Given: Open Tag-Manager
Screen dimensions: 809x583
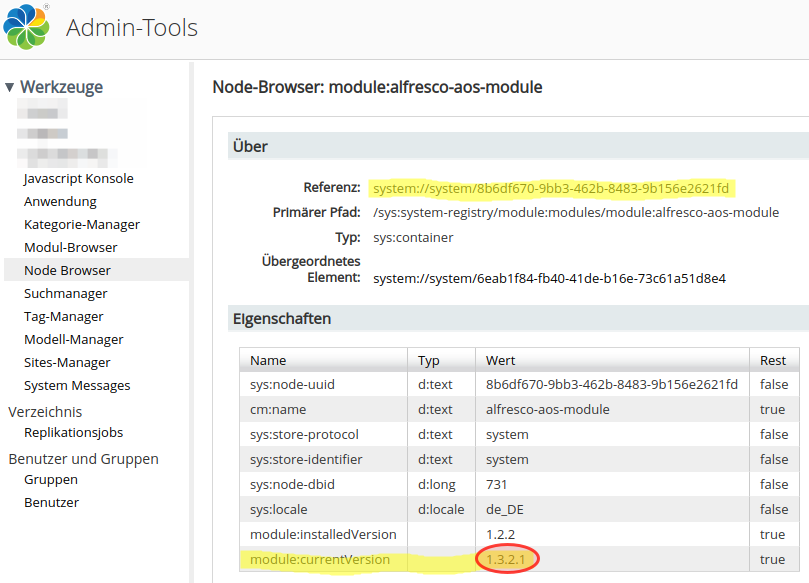Looking at the screenshot, I should (x=63, y=316).
